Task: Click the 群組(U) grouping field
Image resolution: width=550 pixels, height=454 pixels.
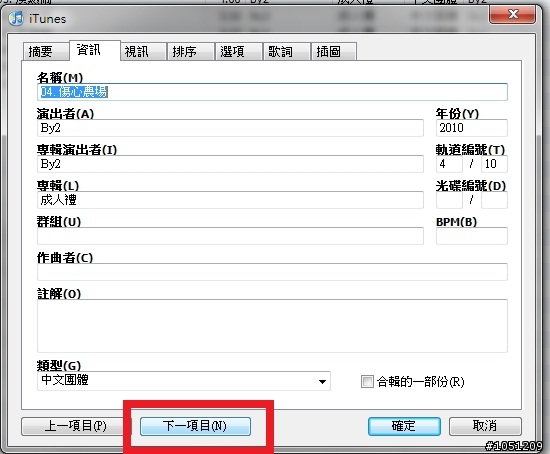Action: point(230,236)
